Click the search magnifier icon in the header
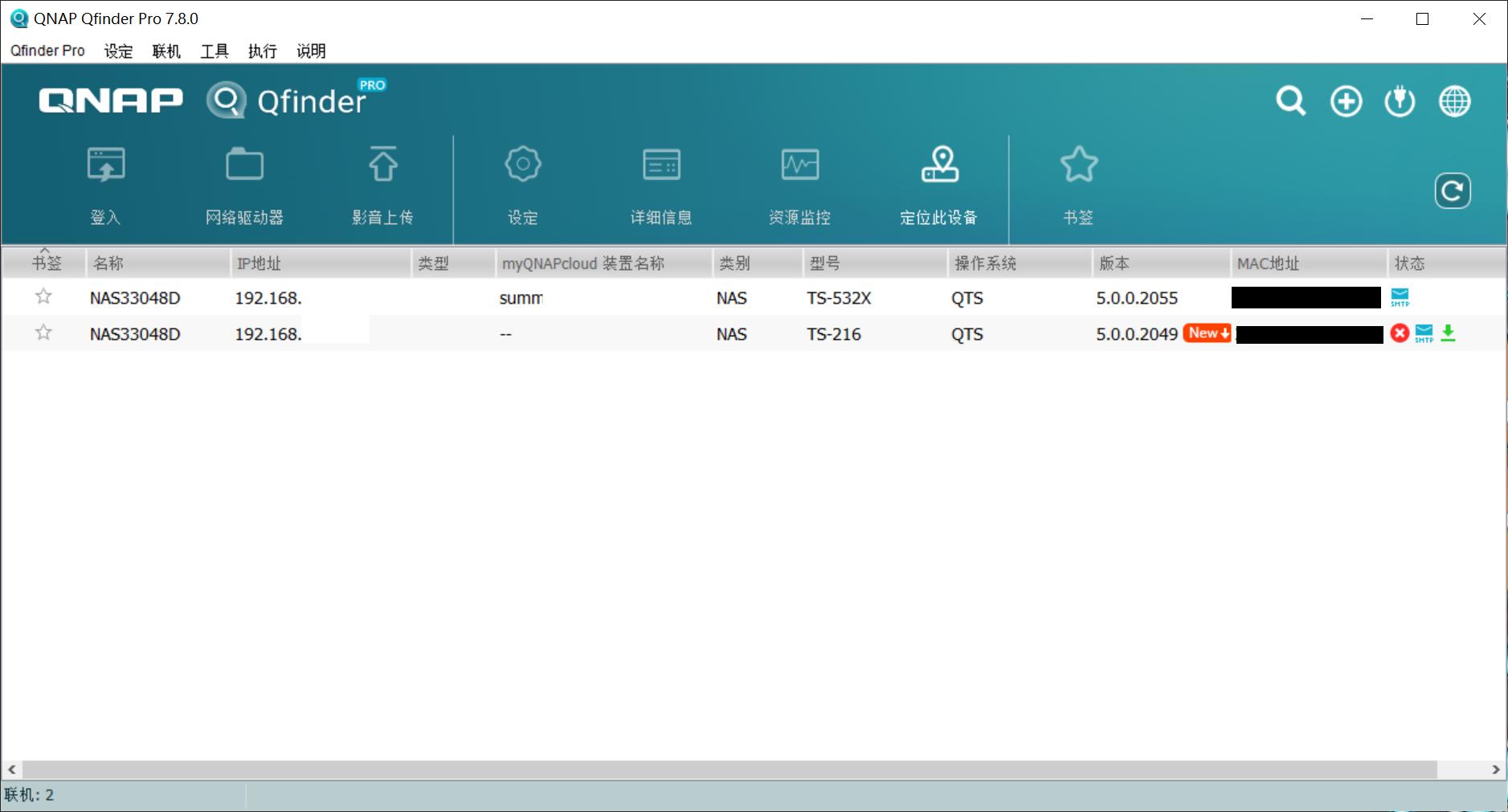1508x812 pixels. [x=1289, y=100]
